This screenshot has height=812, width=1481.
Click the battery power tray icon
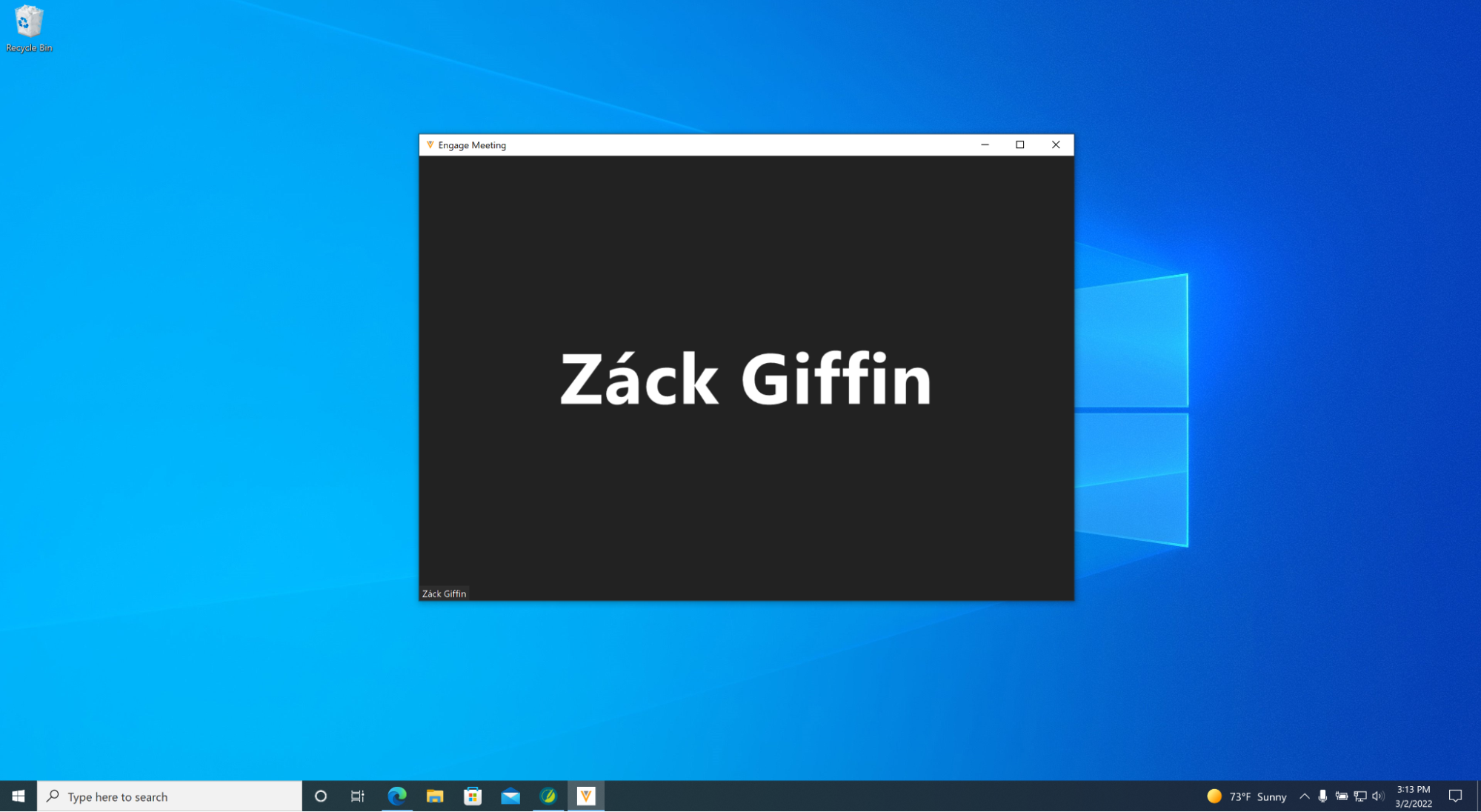1342,796
